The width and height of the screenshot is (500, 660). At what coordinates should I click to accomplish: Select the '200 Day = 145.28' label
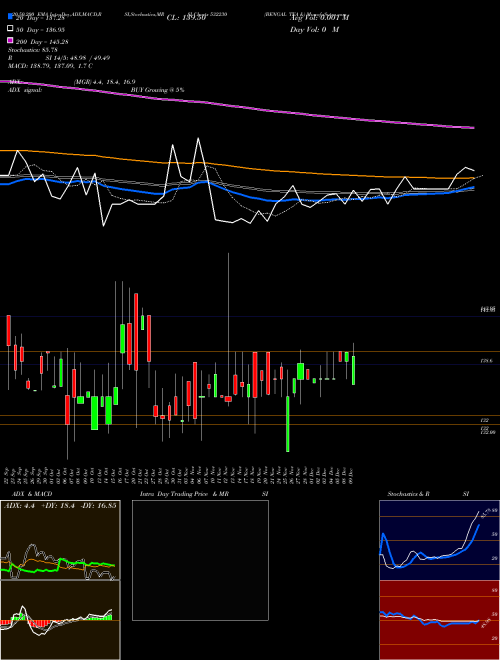pos(42,42)
